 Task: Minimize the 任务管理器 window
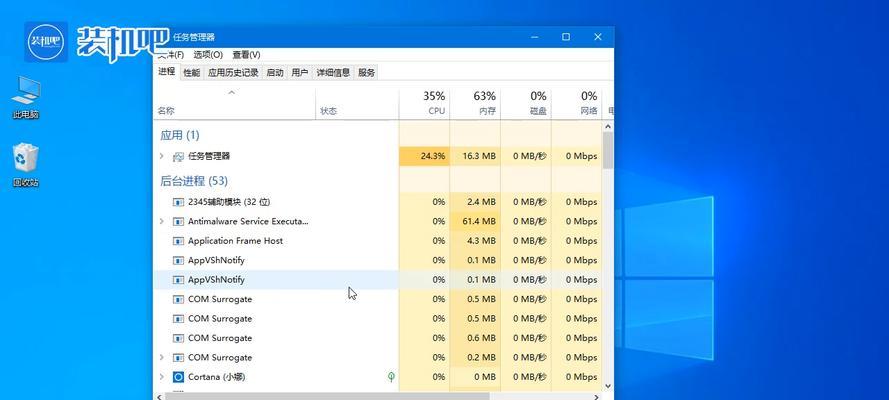click(535, 37)
